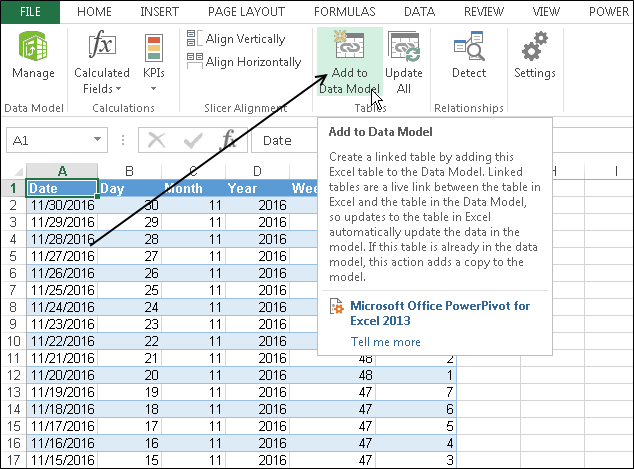Viewport: 634px width, 469px height.
Task: Select row 10 header
Action: click(13, 341)
